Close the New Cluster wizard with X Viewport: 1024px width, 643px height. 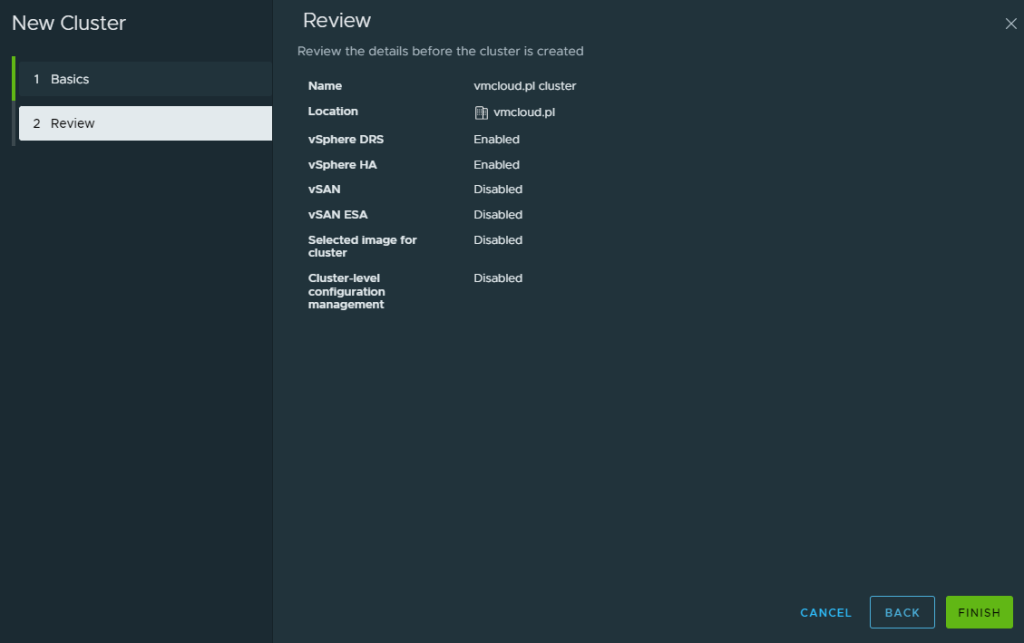pyautogui.click(x=1010, y=24)
